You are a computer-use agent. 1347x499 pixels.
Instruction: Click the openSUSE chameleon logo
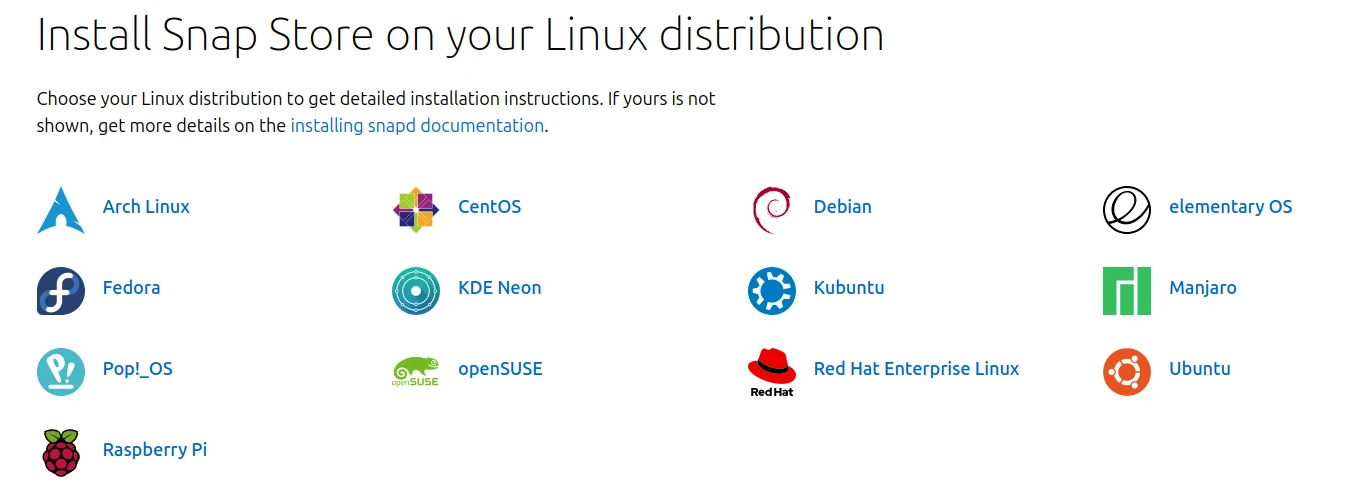click(x=416, y=372)
